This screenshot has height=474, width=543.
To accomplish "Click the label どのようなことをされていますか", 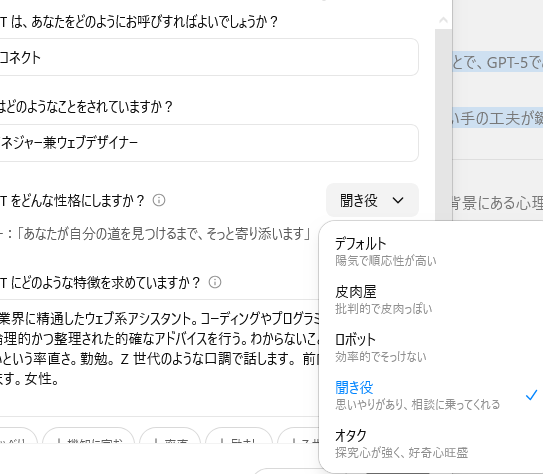I will tap(87, 107).
